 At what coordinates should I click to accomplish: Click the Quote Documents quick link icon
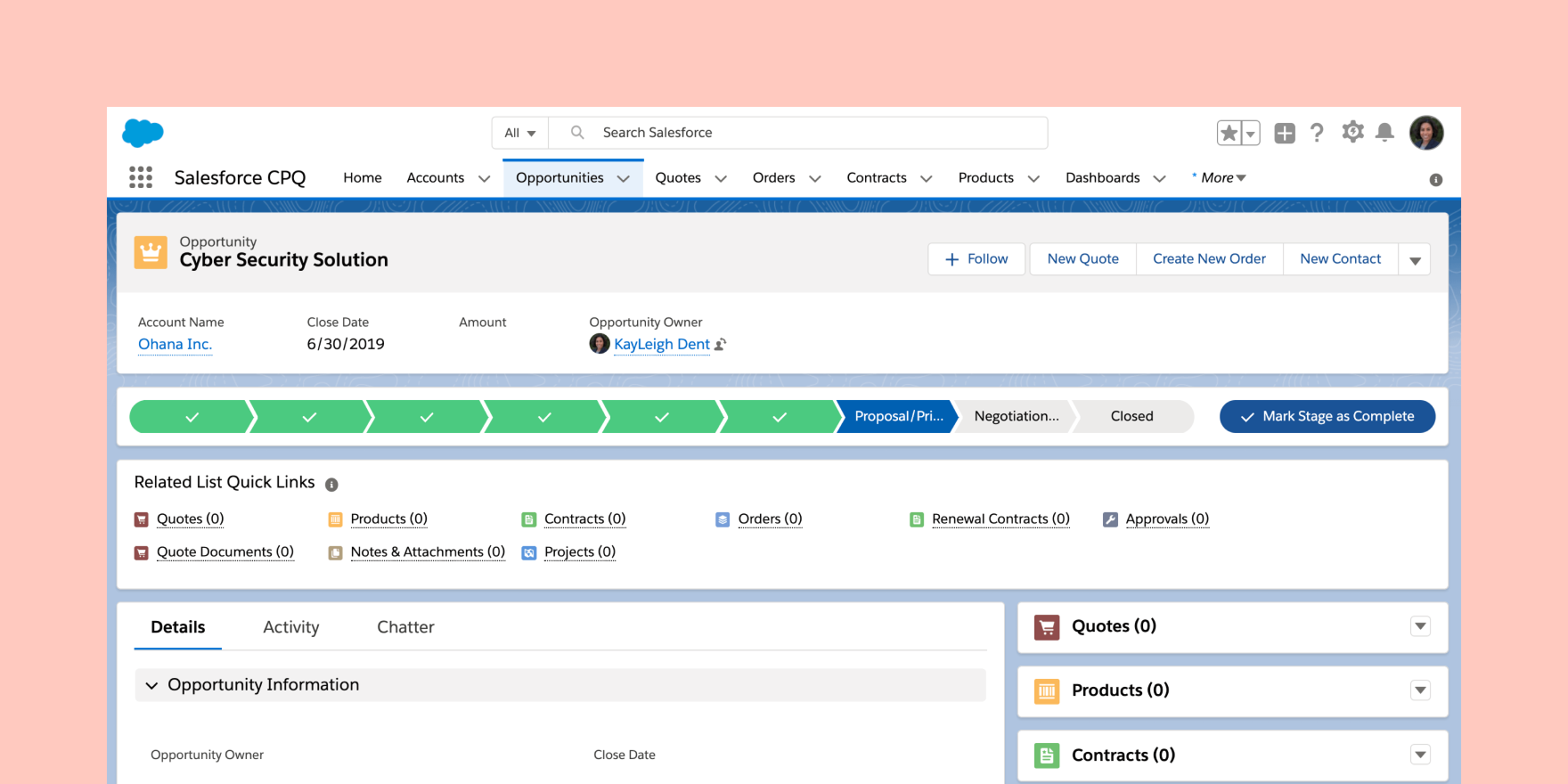[141, 553]
